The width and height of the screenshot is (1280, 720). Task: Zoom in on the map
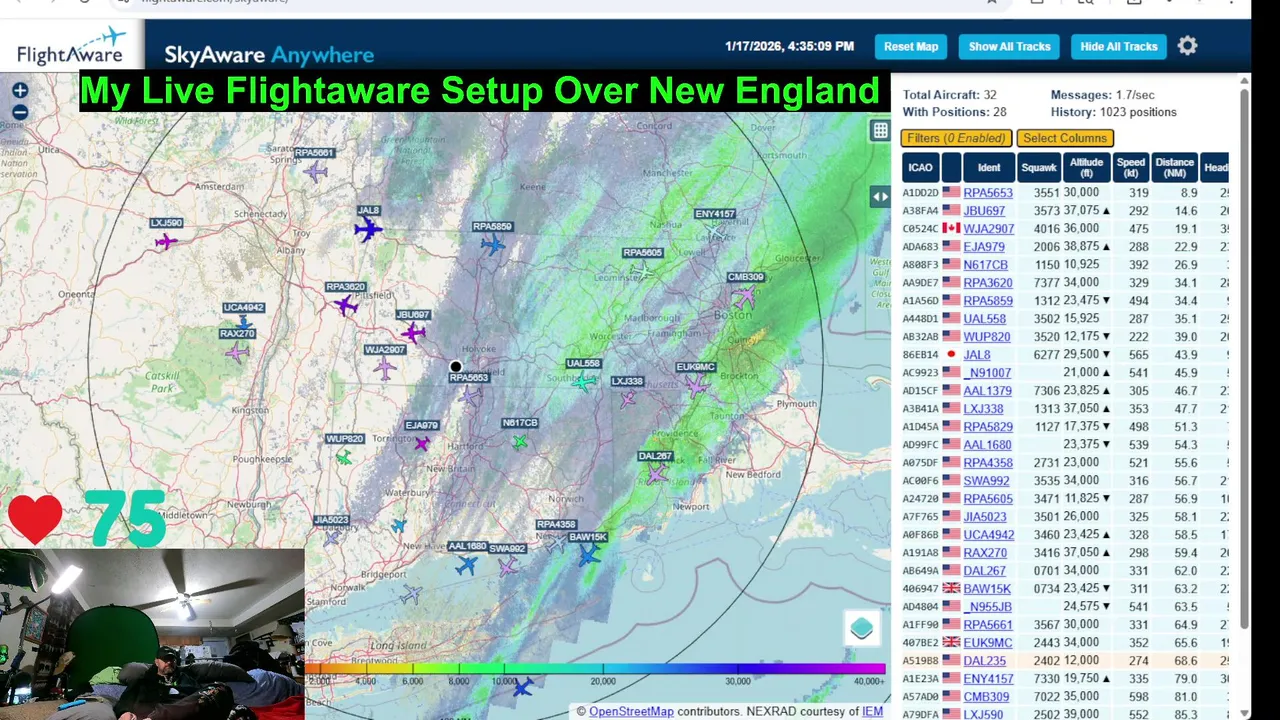[x=20, y=91]
